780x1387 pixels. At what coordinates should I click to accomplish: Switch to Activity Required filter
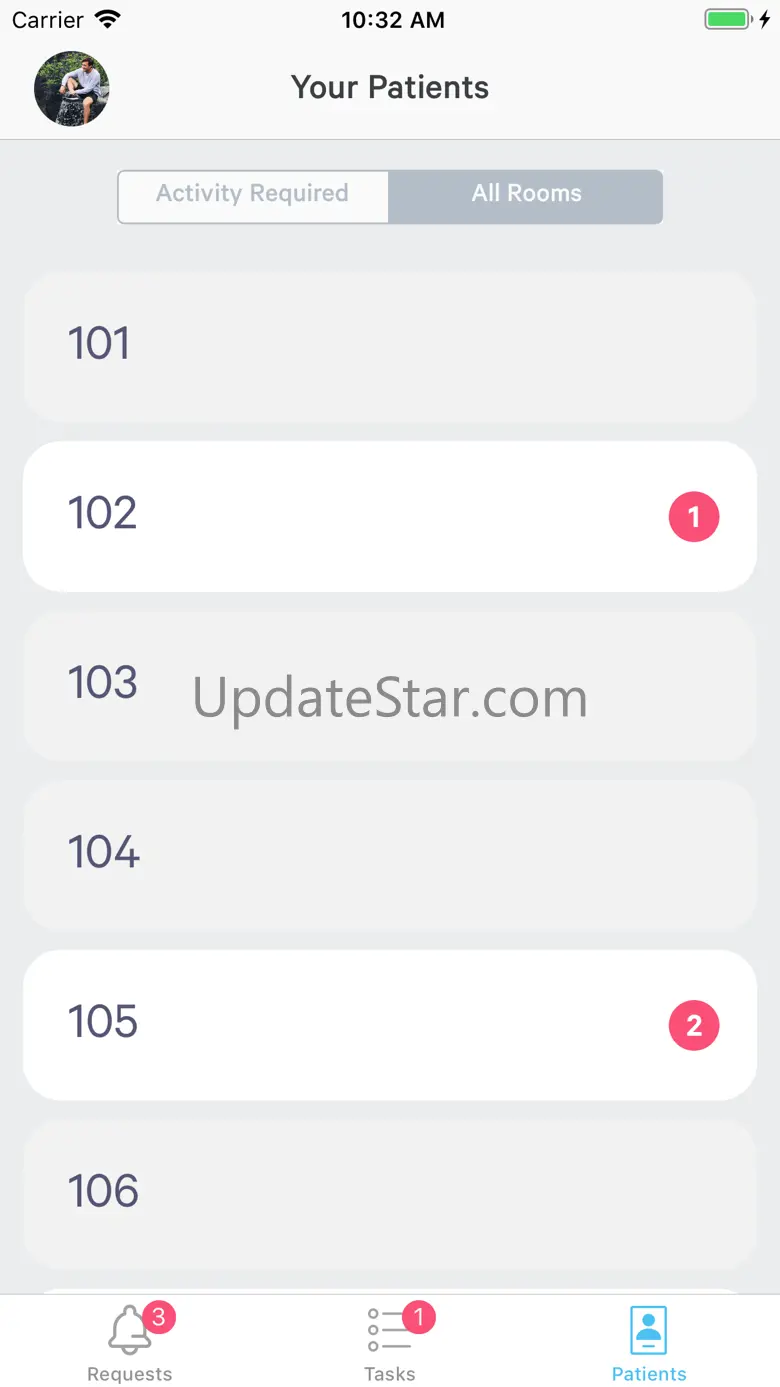coord(253,196)
